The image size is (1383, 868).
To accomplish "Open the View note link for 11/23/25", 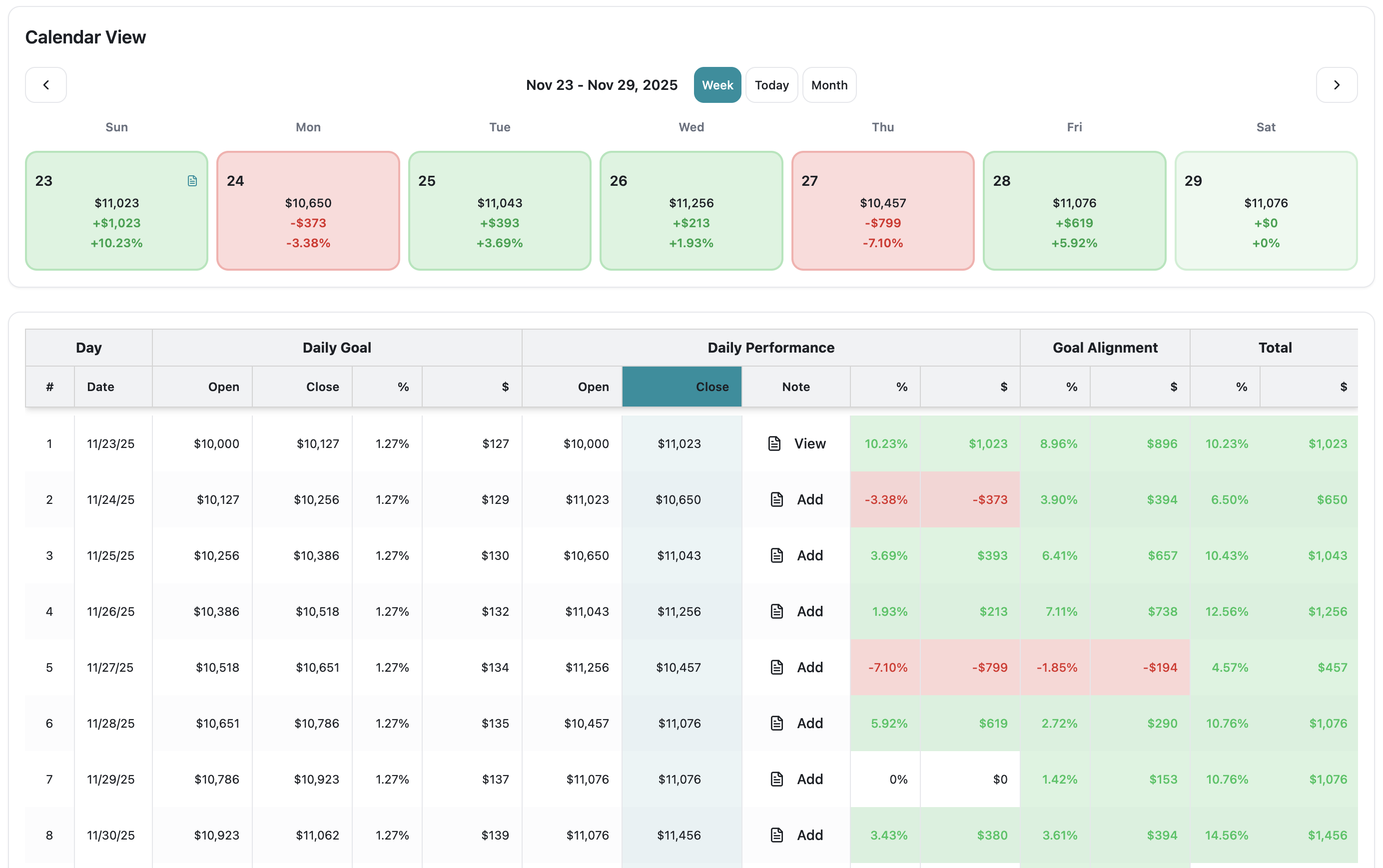I will 809,443.
